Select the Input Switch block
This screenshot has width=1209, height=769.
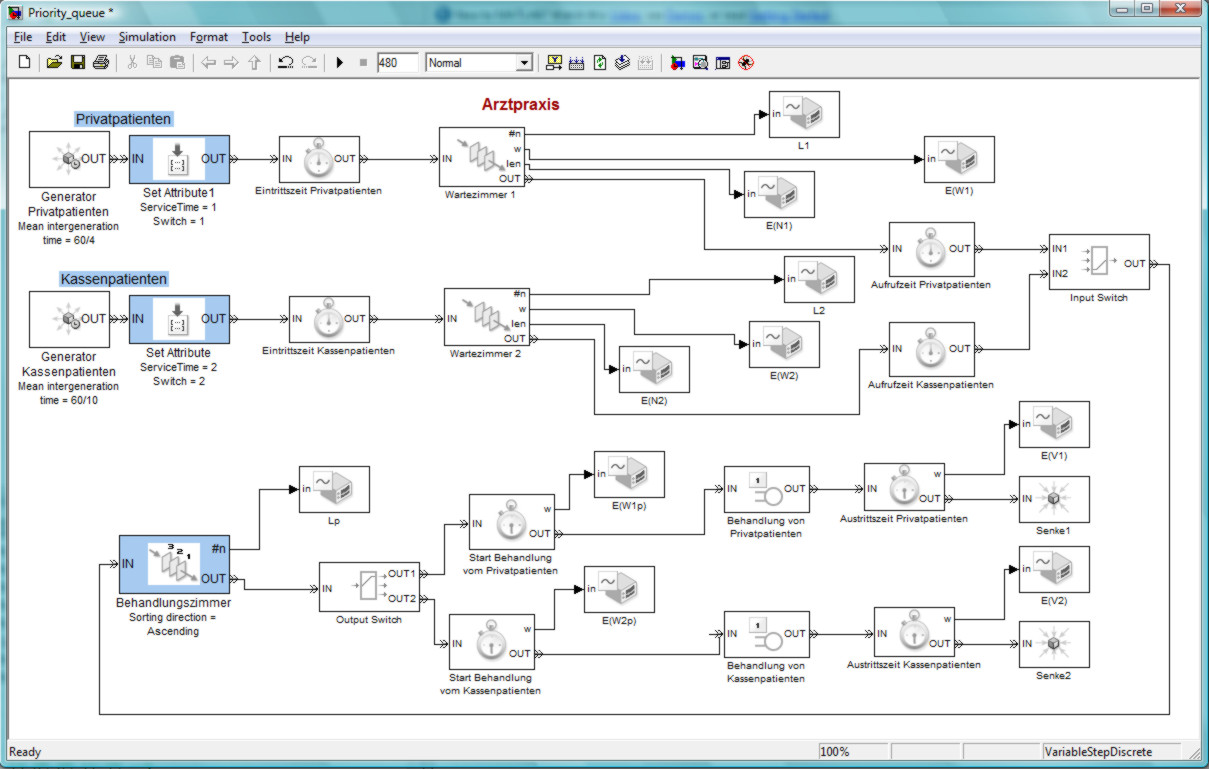pos(1098,262)
